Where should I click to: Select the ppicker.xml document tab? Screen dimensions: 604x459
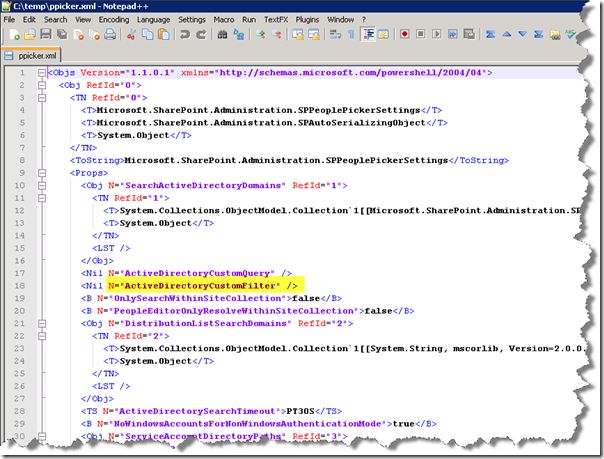point(31,56)
